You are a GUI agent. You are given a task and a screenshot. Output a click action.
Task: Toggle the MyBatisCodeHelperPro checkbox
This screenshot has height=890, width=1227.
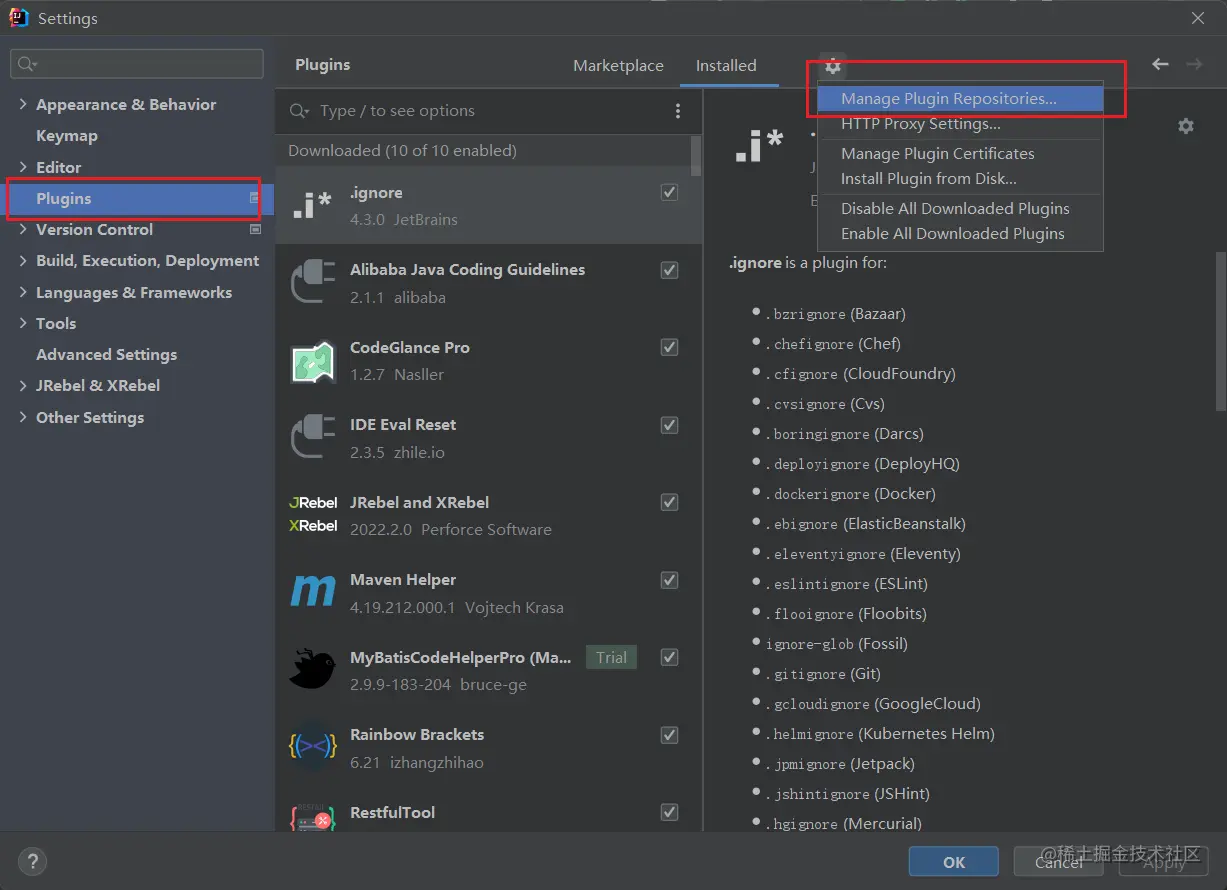coord(670,657)
